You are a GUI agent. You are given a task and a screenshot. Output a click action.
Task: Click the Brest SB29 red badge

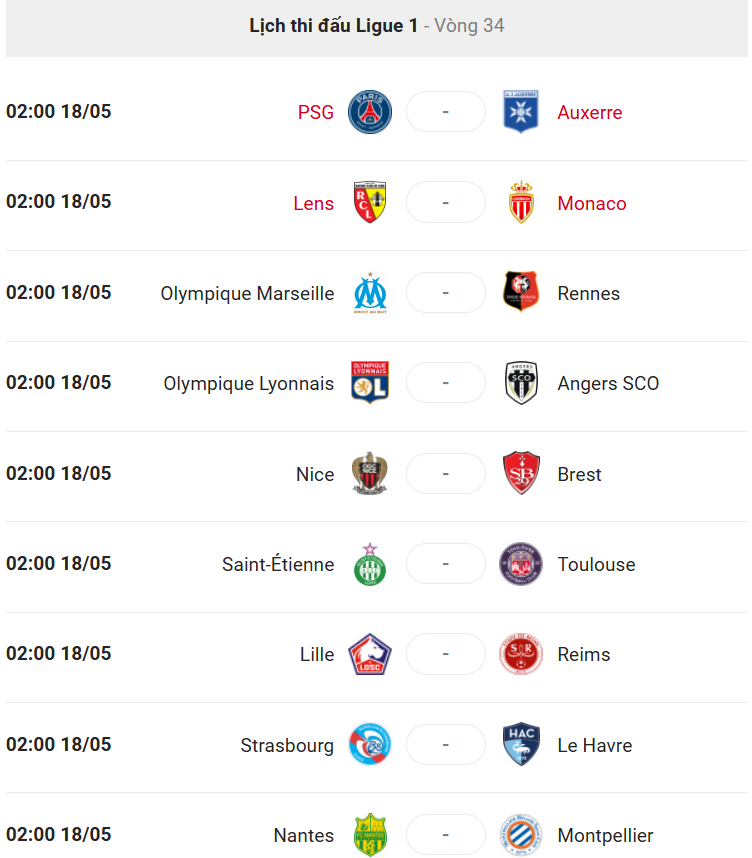point(521,473)
